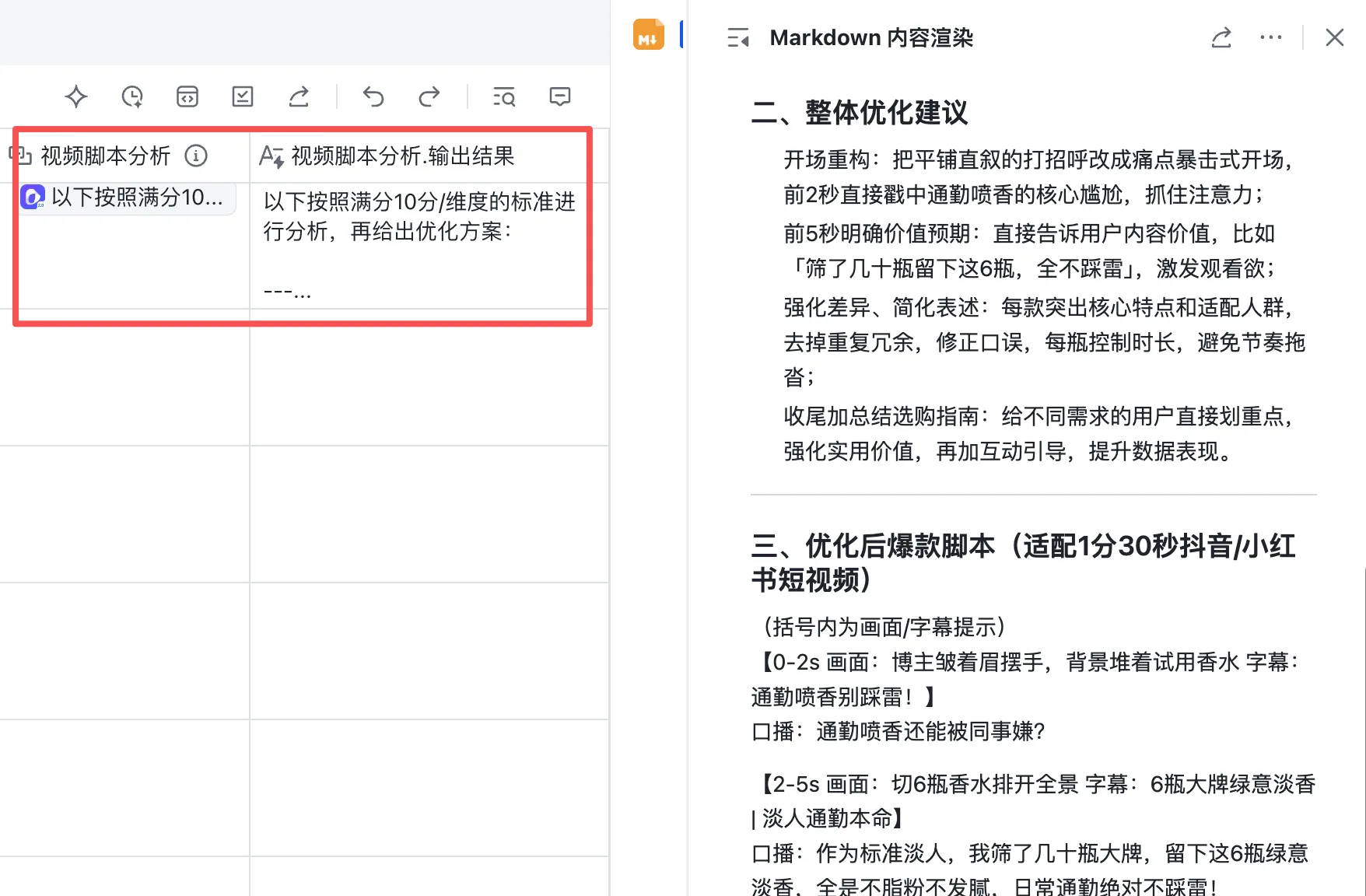Click the cell chip 以下按照满分10...
The width and height of the screenshot is (1366, 896).
128,198
